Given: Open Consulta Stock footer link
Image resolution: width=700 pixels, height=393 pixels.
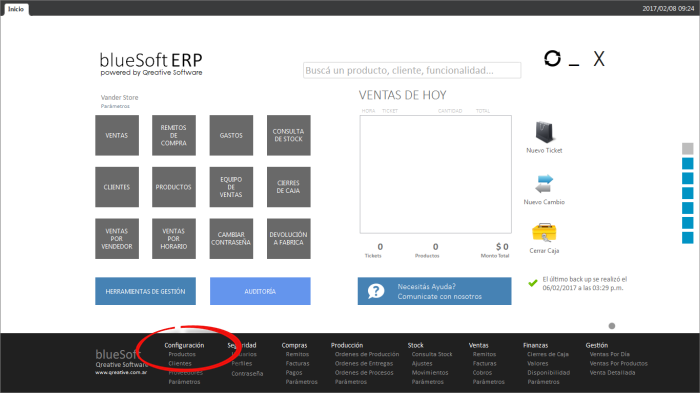Looking at the screenshot, I should pos(432,354).
